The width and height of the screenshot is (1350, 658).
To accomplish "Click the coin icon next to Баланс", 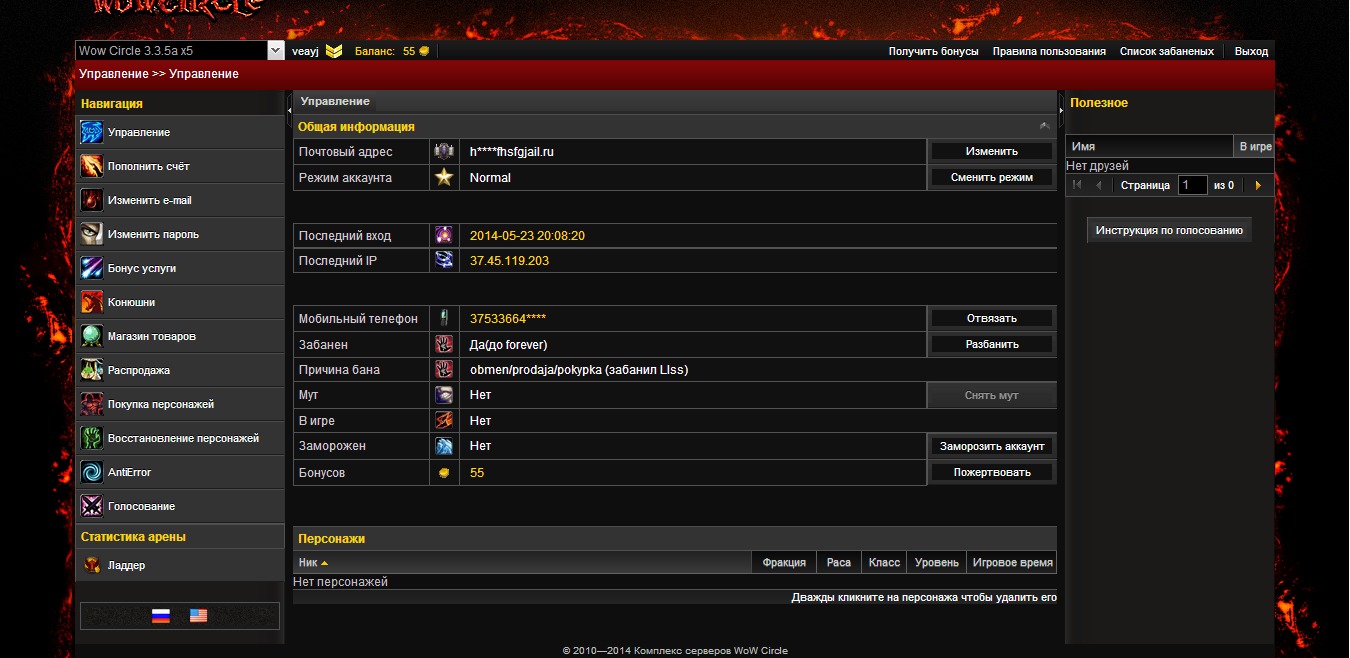I will coord(424,51).
